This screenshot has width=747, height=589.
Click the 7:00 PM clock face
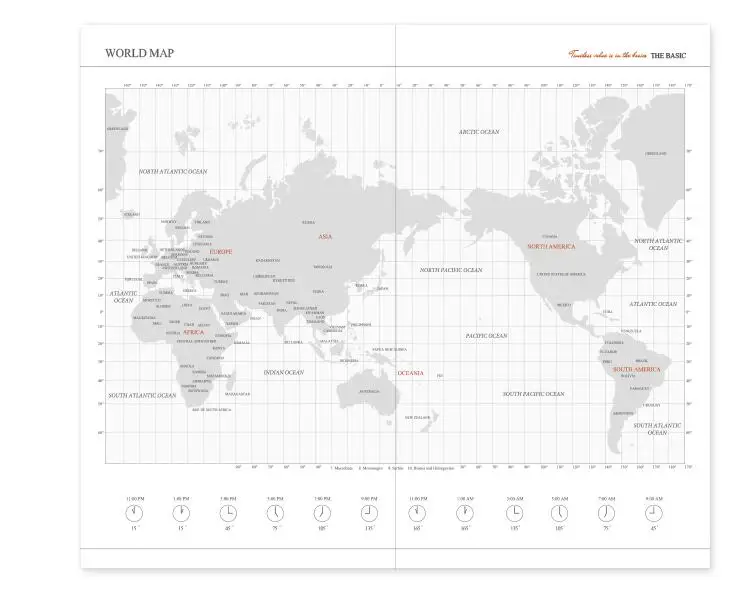point(322,513)
